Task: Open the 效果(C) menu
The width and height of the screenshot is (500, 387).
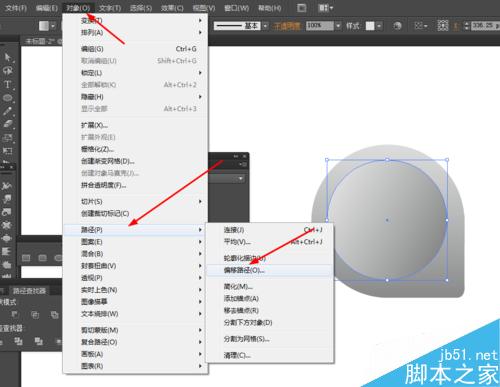Action: pyautogui.click(x=172, y=8)
